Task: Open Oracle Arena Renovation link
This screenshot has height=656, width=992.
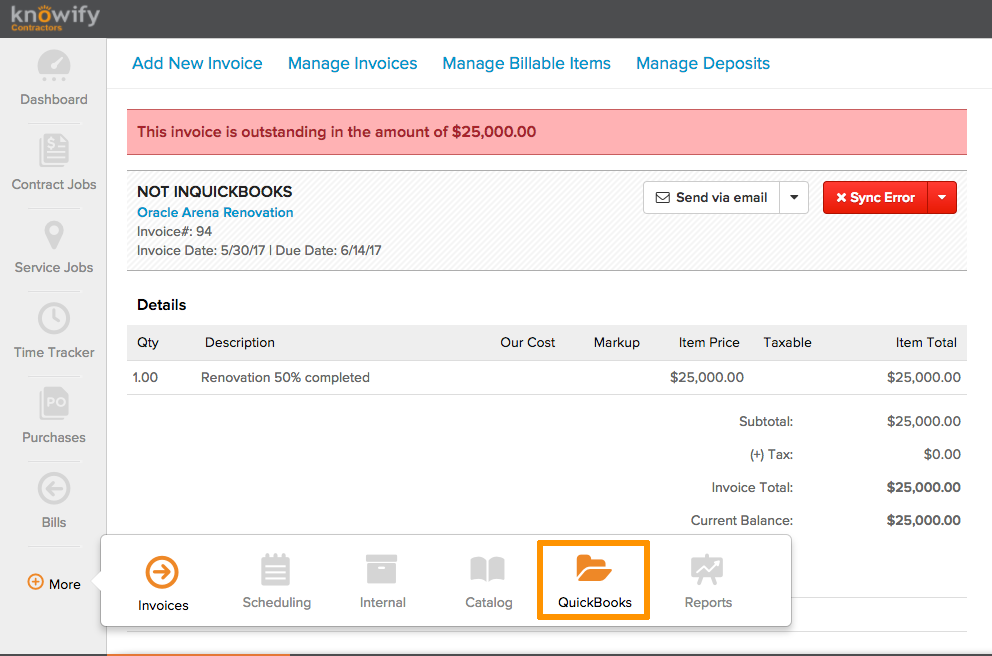Action: click(215, 213)
